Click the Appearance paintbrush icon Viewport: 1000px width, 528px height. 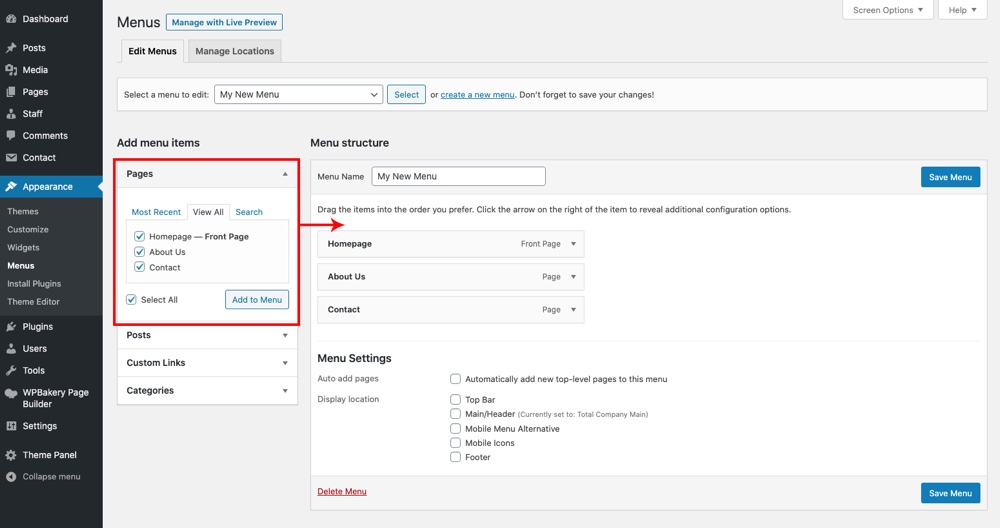click(x=11, y=187)
